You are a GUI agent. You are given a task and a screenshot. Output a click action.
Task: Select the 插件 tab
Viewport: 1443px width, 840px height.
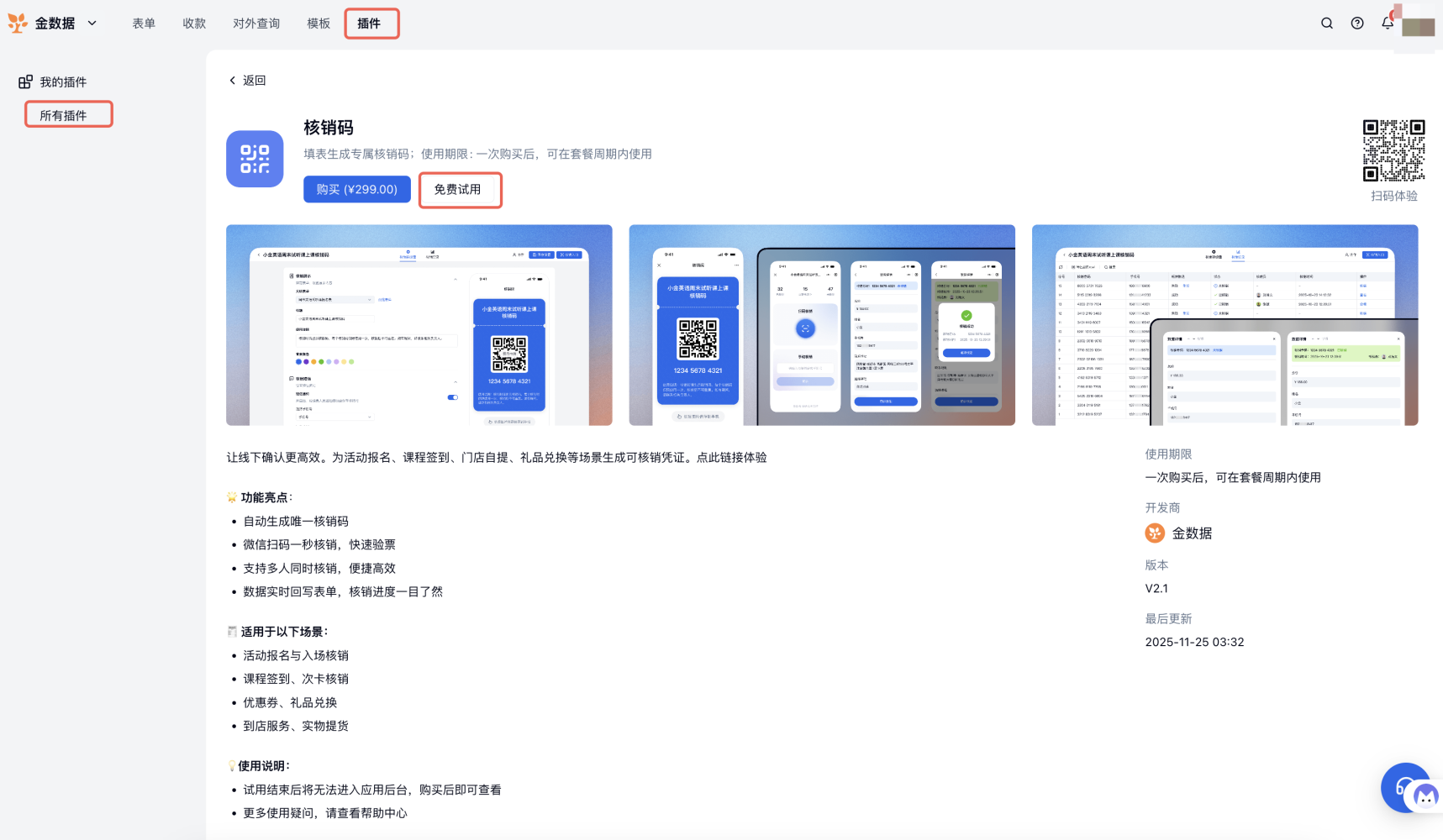pyautogui.click(x=369, y=24)
